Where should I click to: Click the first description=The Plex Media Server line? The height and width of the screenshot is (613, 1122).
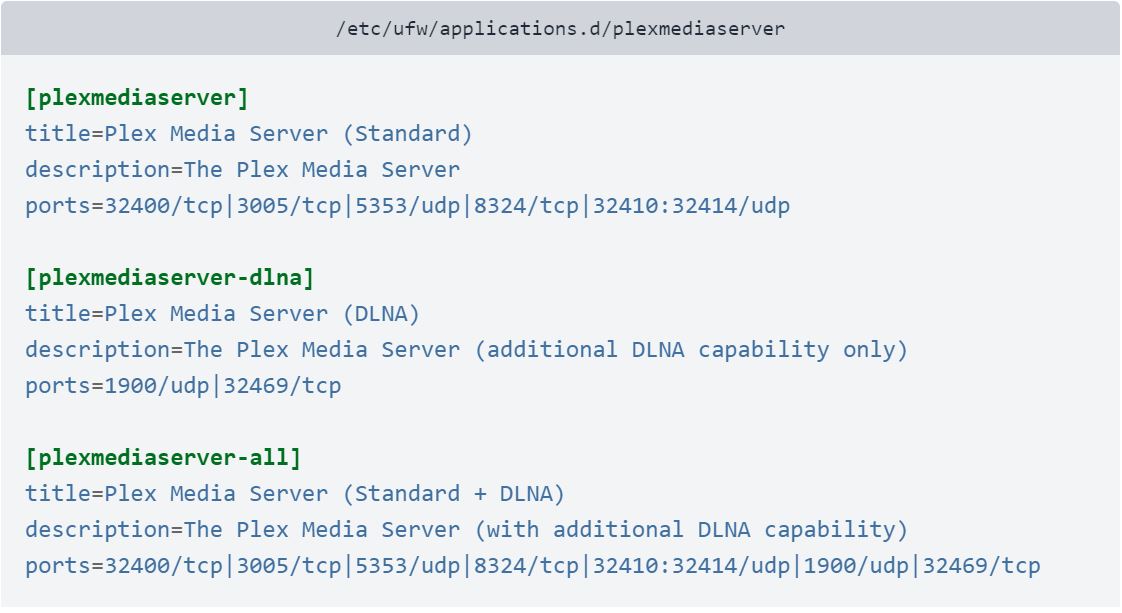243,170
